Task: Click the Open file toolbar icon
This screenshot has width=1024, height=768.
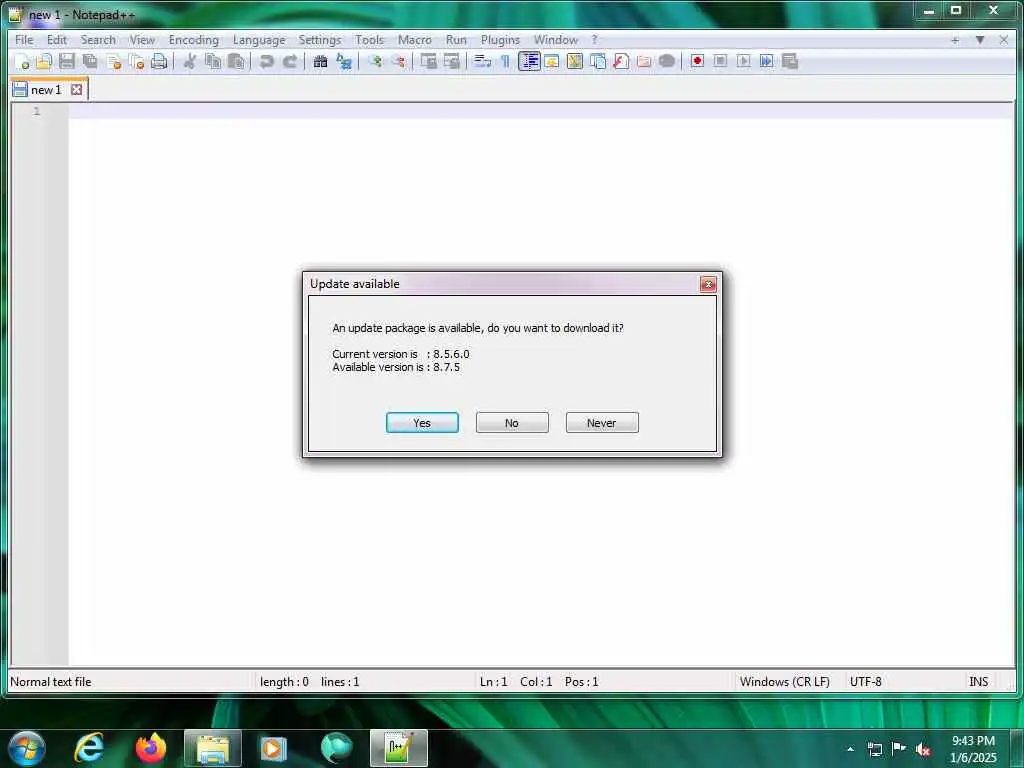Action: coord(44,61)
